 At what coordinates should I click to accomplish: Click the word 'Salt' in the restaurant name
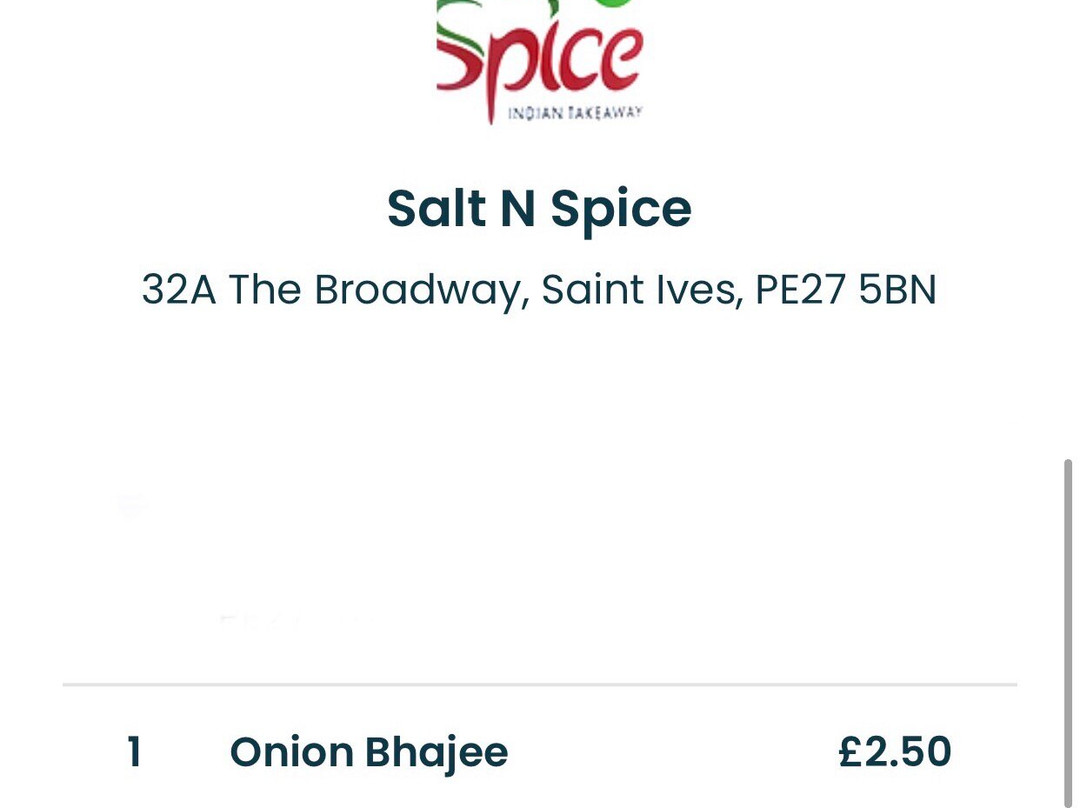437,208
